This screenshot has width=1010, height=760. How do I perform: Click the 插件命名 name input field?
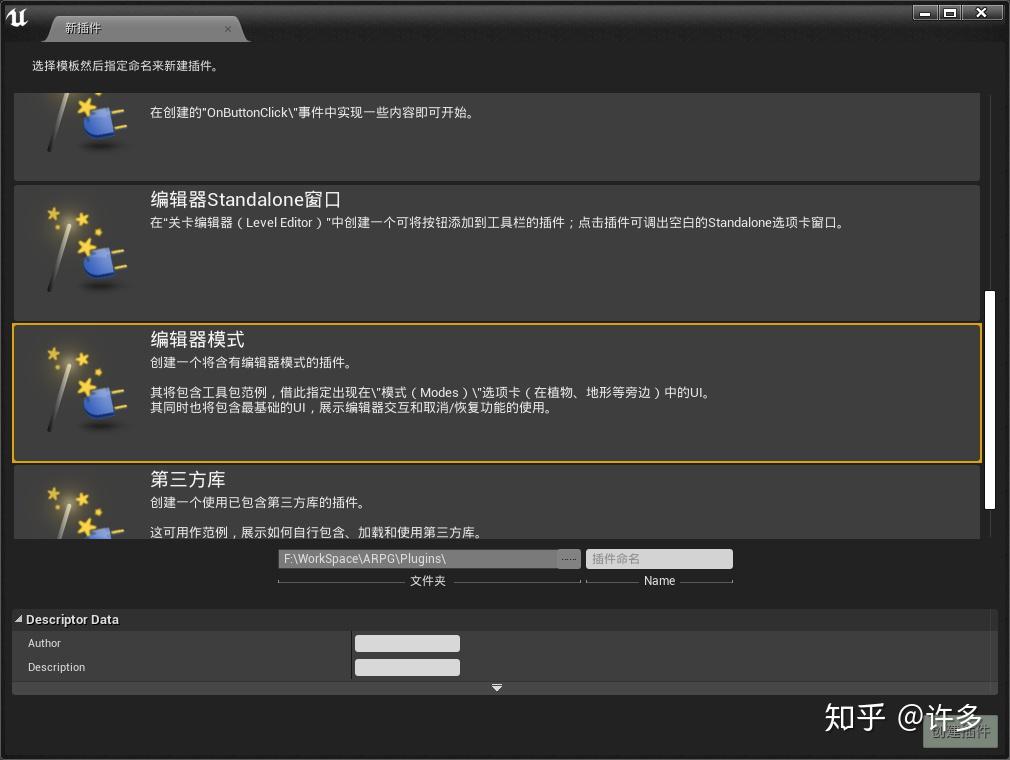[x=659, y=558]
